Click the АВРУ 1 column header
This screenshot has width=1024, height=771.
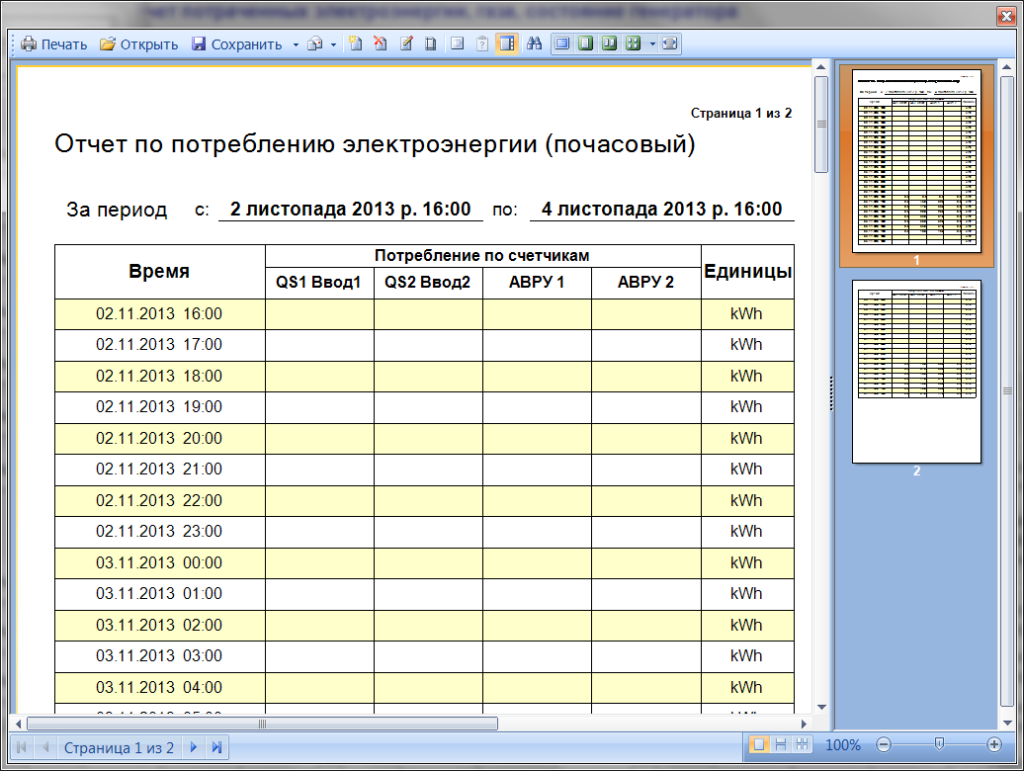pyautogui.click(x=537, y=283)
